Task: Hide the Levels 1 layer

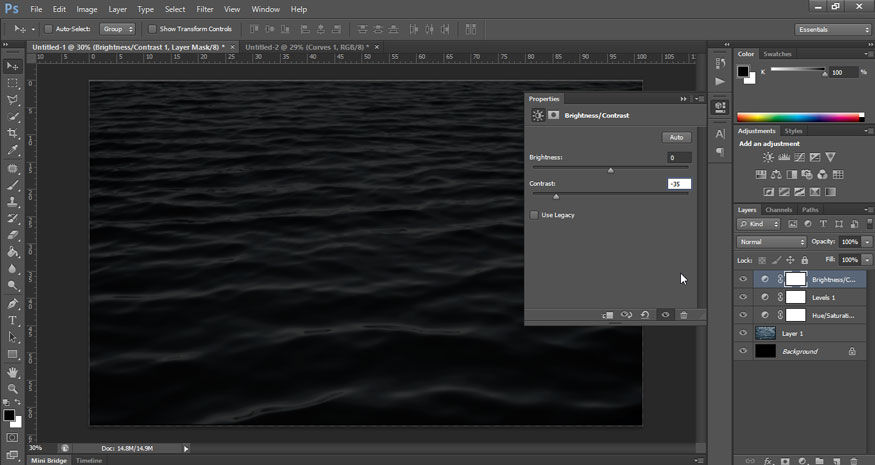Action: (x=743, y=298)
